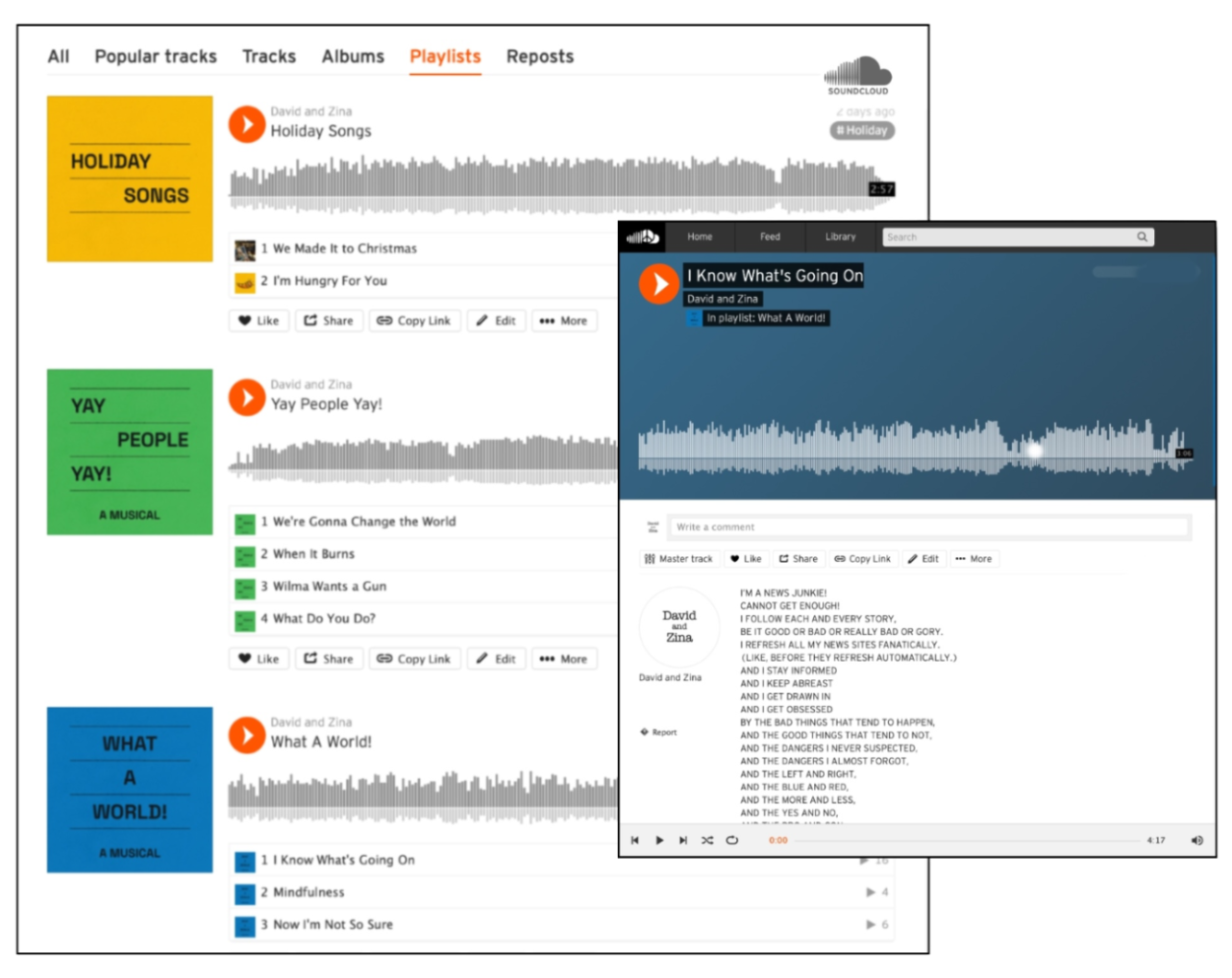Click the Write a comment field
Image resolution: width=1232 pixels, height=978 pixels.
tap(926, 526)
